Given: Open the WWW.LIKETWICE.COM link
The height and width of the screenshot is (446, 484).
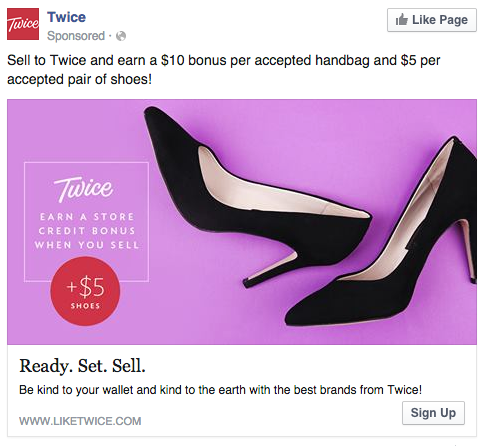Looking at the screenshot, I should pyautogui.click(x=80, y=421).
